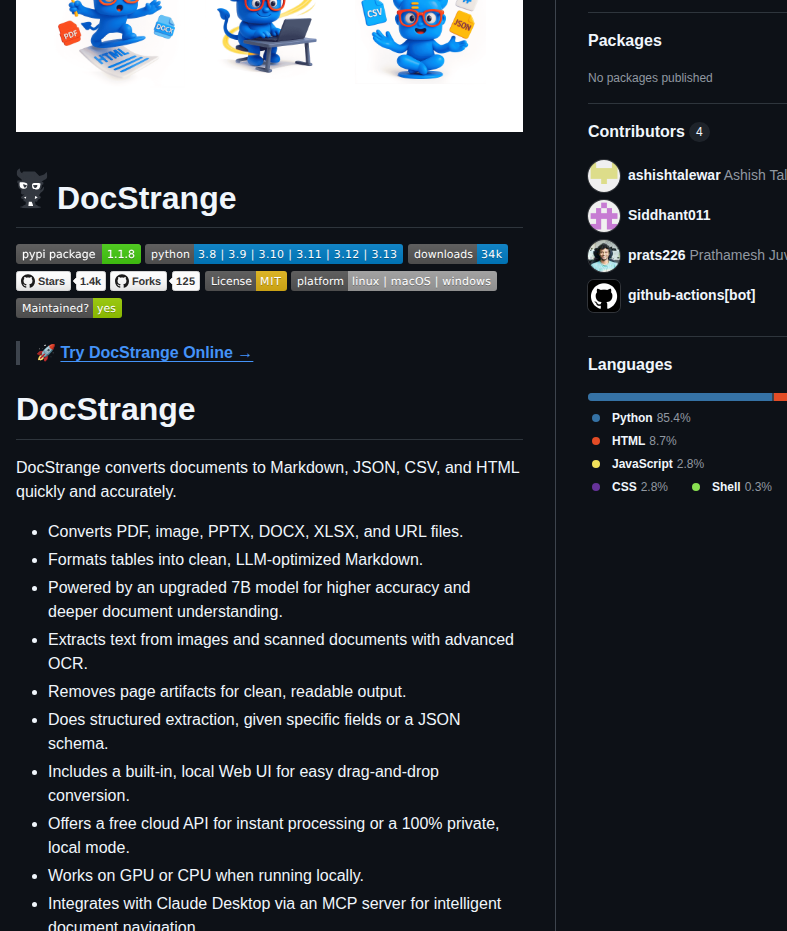This screenshot has width=787, height=931.
Task: Open the github-actions[bot] contributor link
Action: coord(691,296)
